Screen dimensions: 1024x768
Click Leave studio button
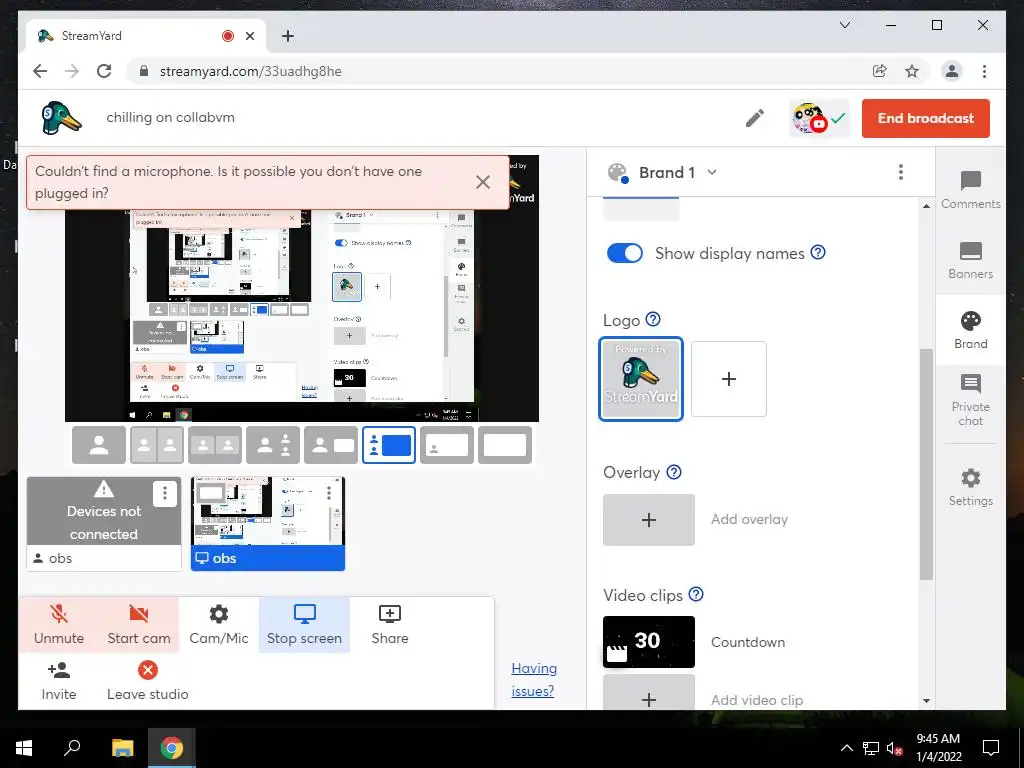click(x=148, y=681)
